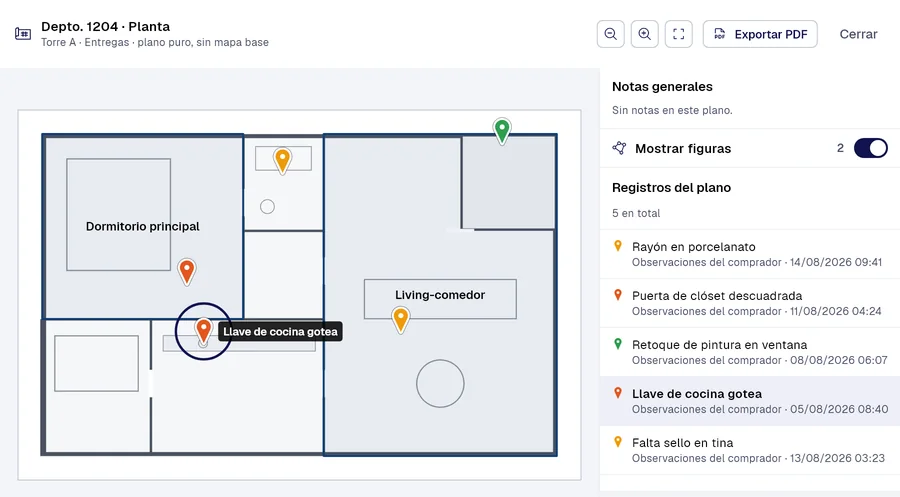The width and height of the screenshot is (900, 497).
Task: Open the Retoque de pintura en ventana record
Action: click(750, 352)
